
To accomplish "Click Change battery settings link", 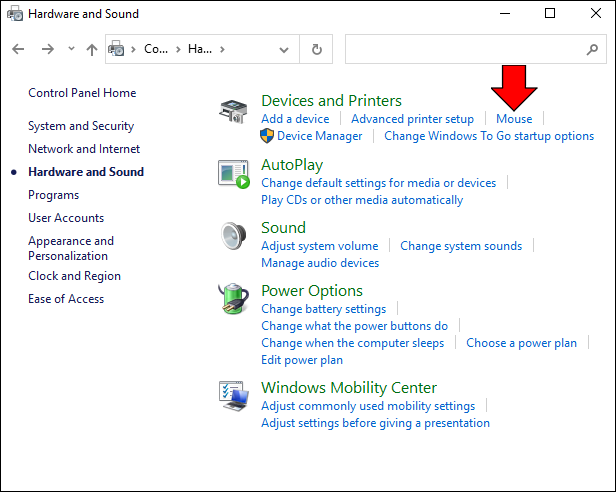I will pyautogui.click(x=323, y=309).
